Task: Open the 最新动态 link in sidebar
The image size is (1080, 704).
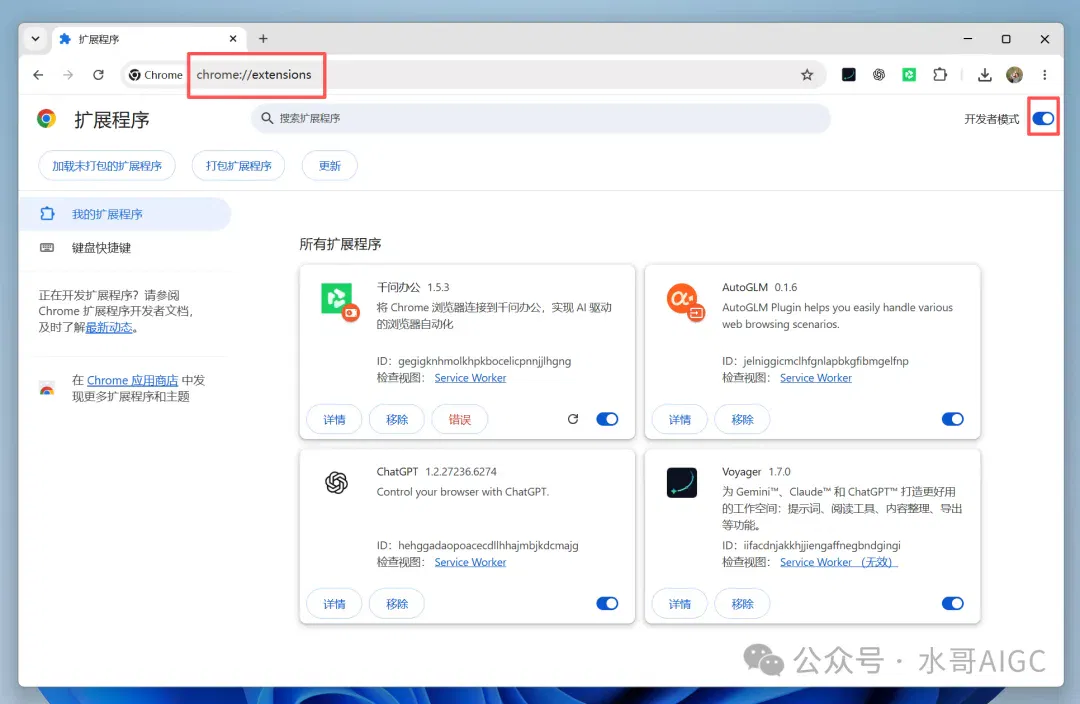Action: (x=109, y=328)
